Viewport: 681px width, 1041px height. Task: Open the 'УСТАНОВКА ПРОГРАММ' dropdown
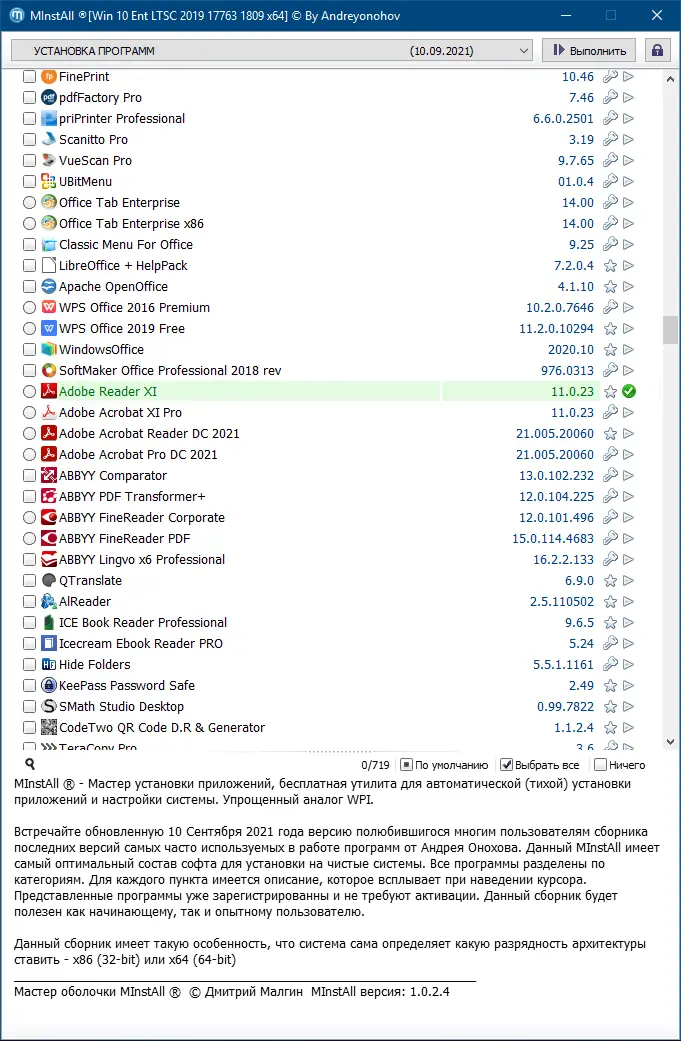point(272,50)
